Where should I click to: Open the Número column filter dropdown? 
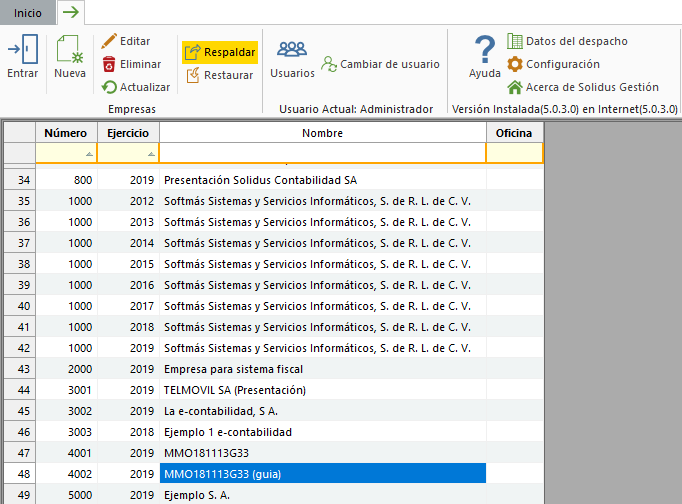(x=90, y=154)
